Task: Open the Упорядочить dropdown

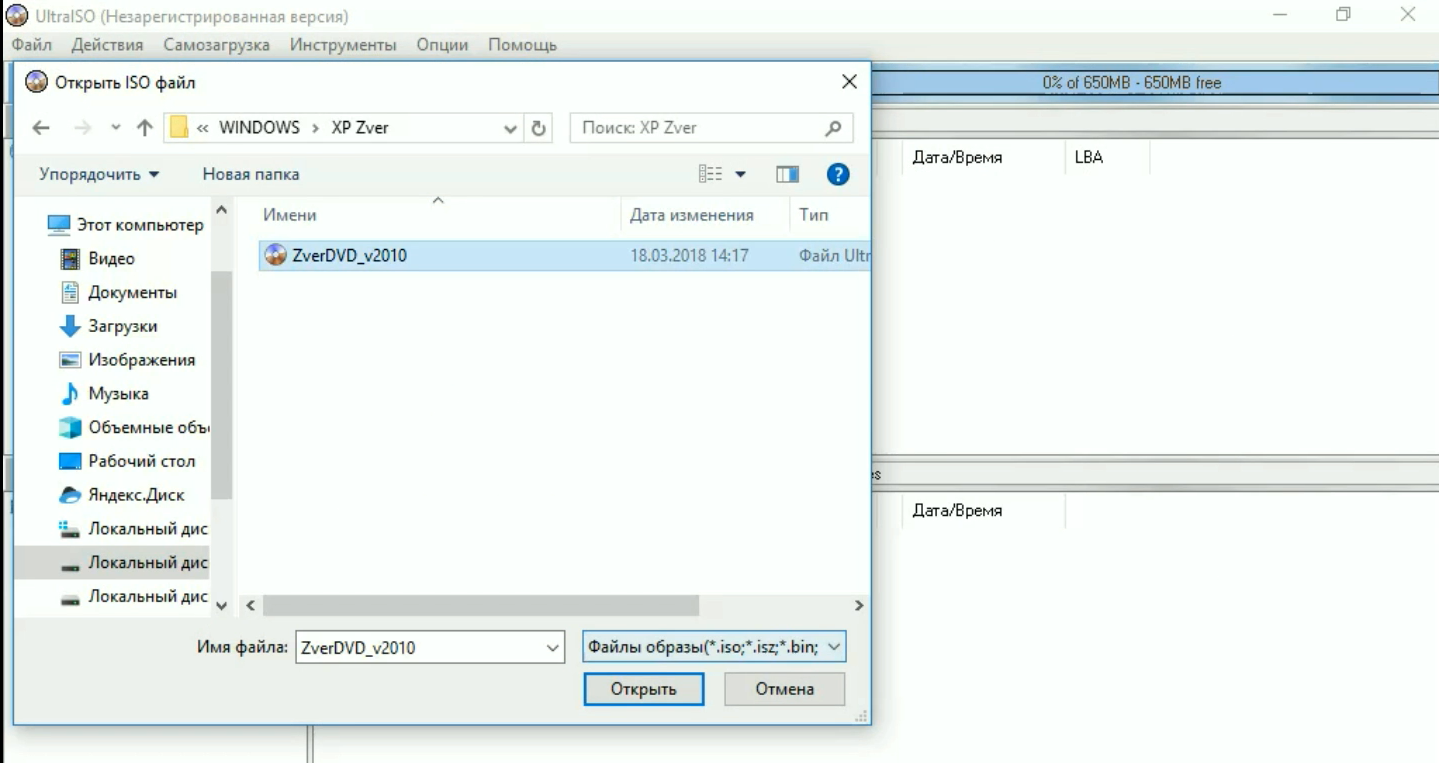Action: coord(99,174)
